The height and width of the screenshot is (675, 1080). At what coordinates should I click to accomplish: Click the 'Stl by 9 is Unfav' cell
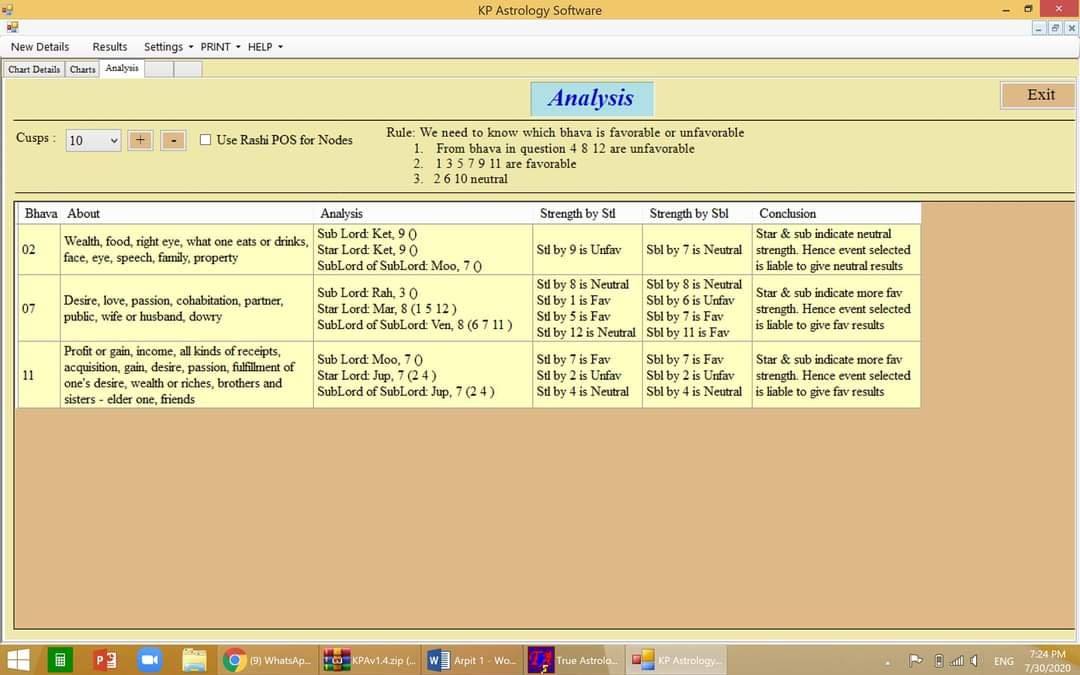coord(588,249)
